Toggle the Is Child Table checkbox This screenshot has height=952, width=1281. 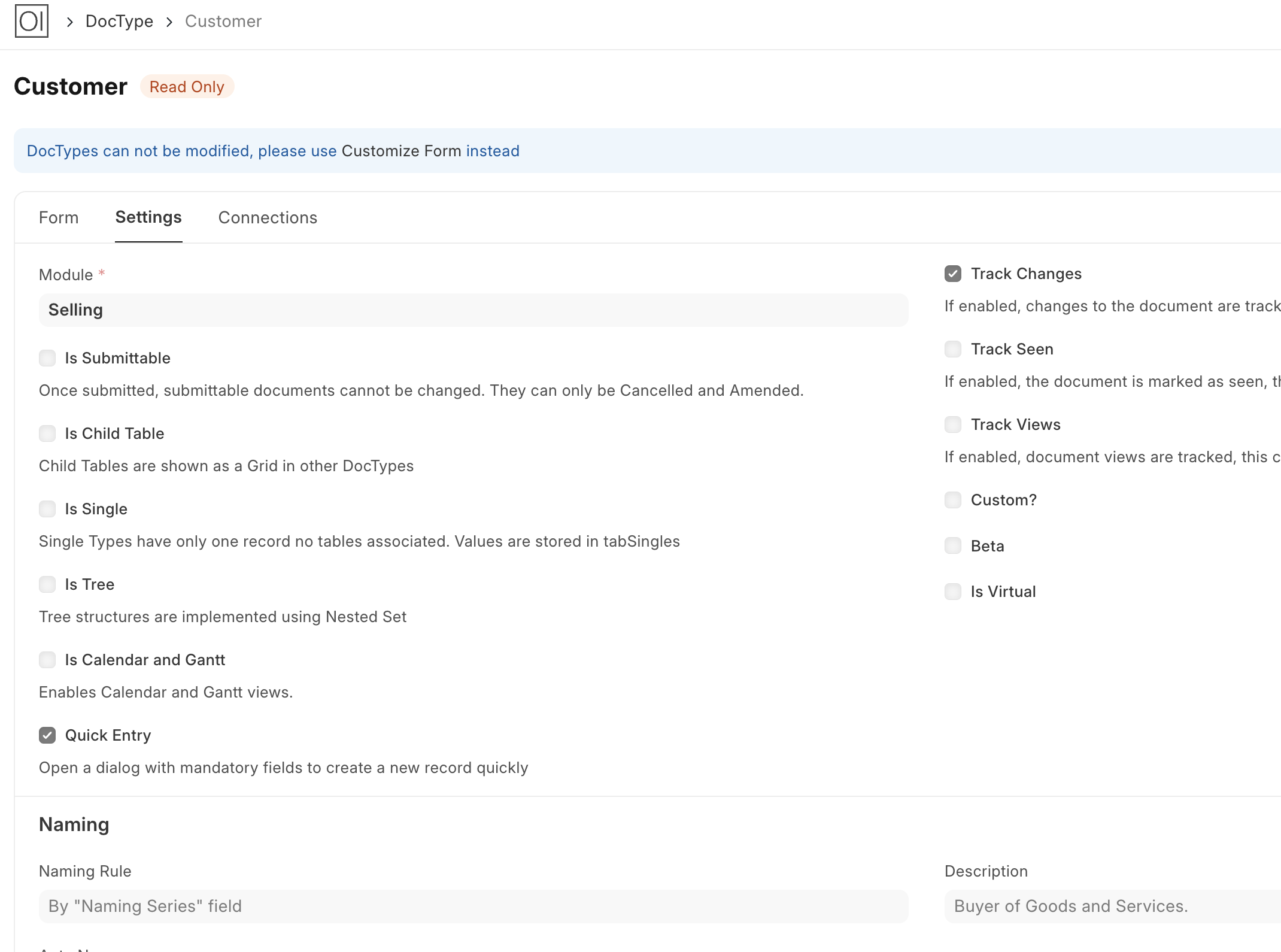(47, 433)
